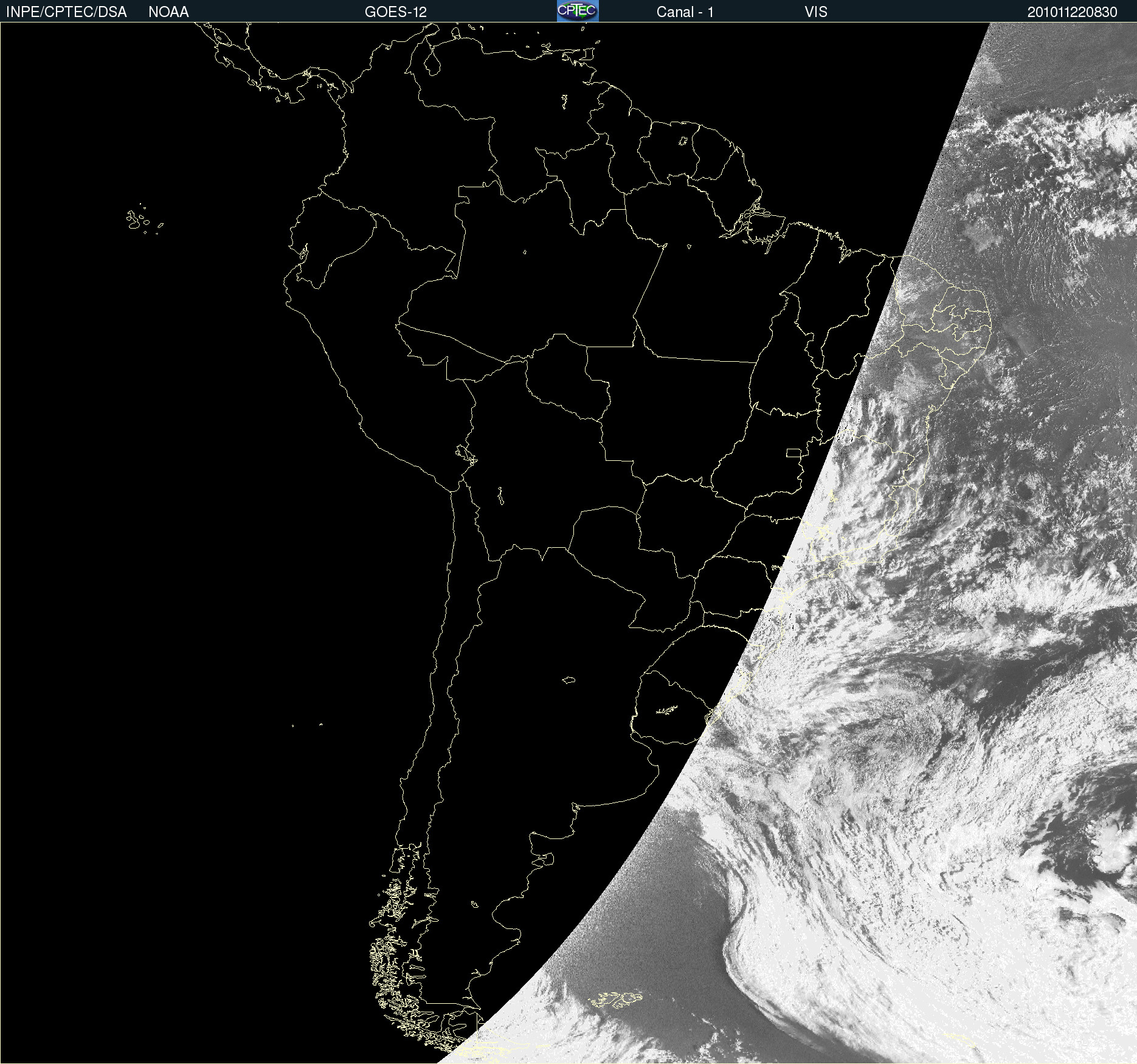The image size is (1137, 1064).
Task: Click the GOES-12 satellite label
Action: coord(395,12)
